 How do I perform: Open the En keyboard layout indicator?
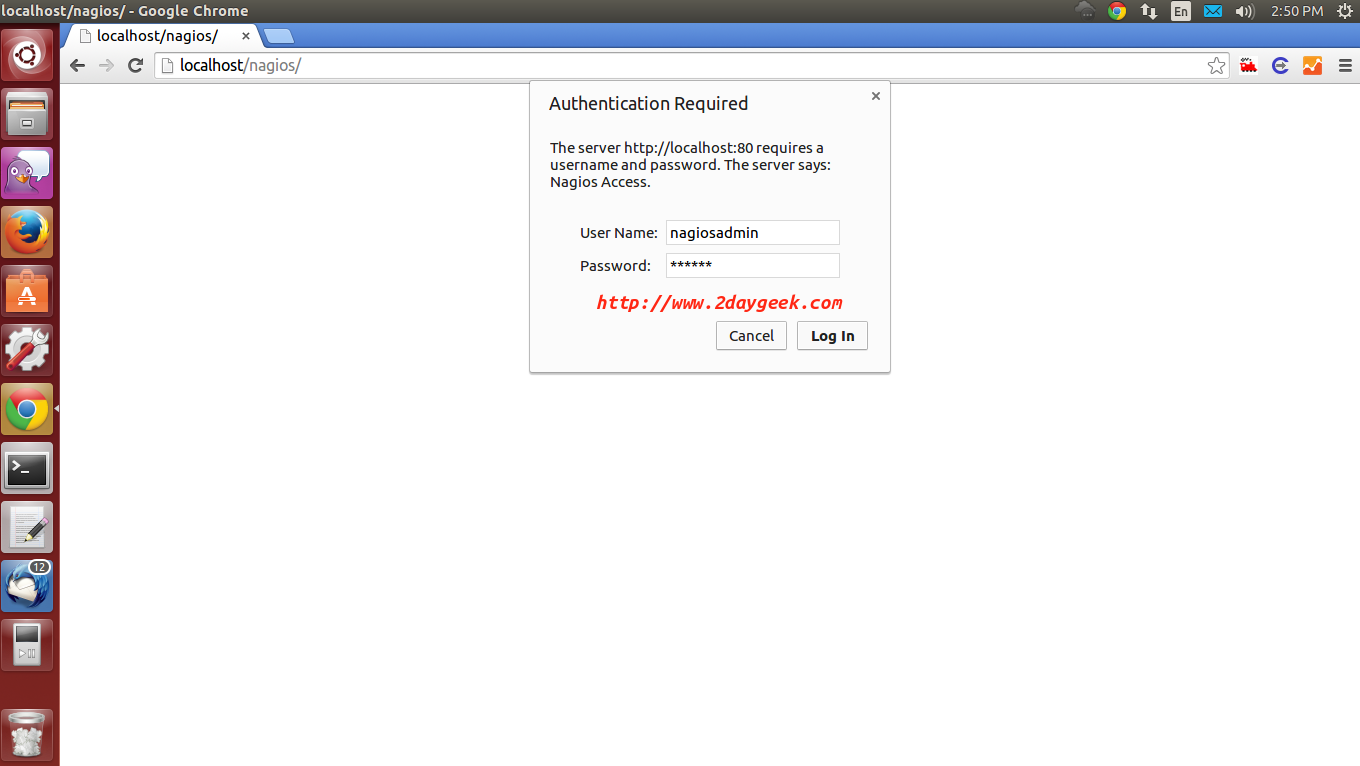pyautogui.click(x=1181, y=11)
